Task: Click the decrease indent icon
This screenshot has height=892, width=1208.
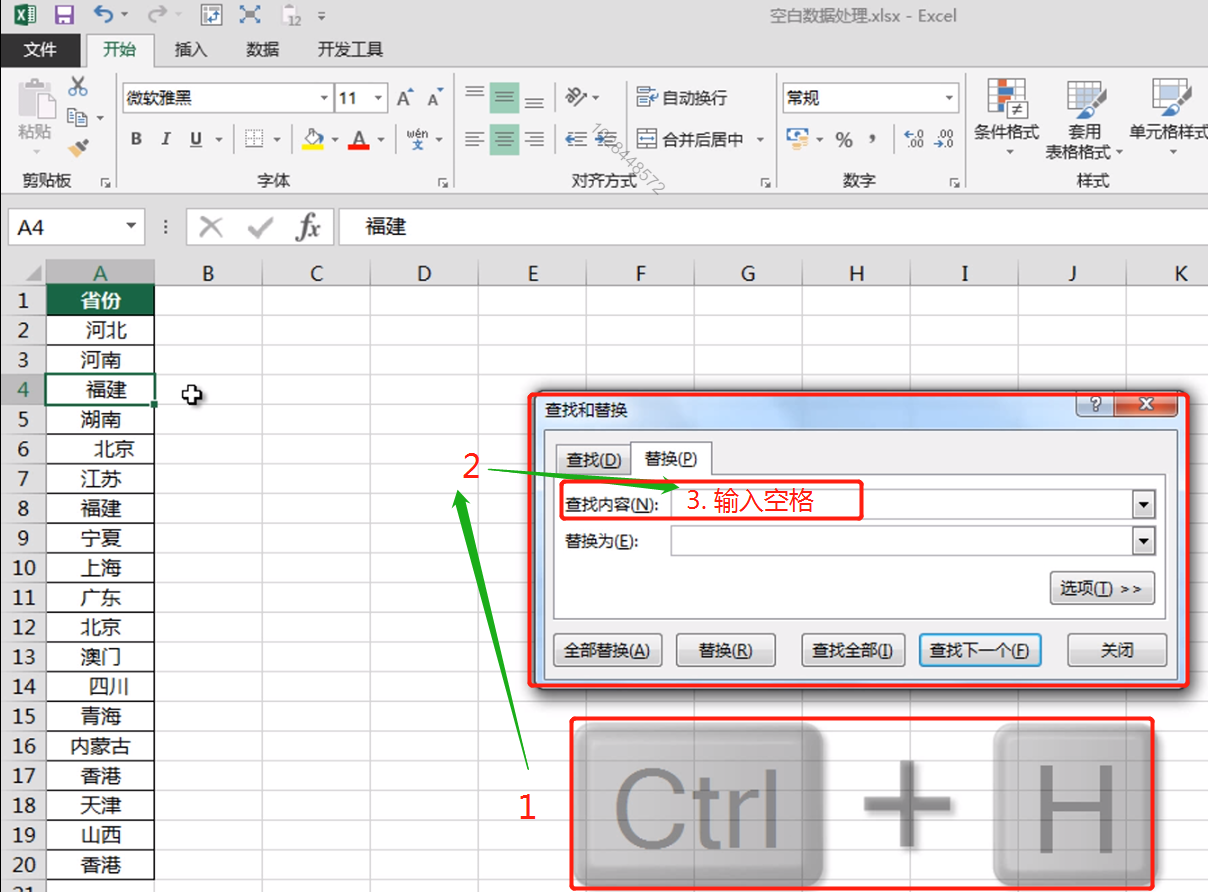Action: point(576,139)
